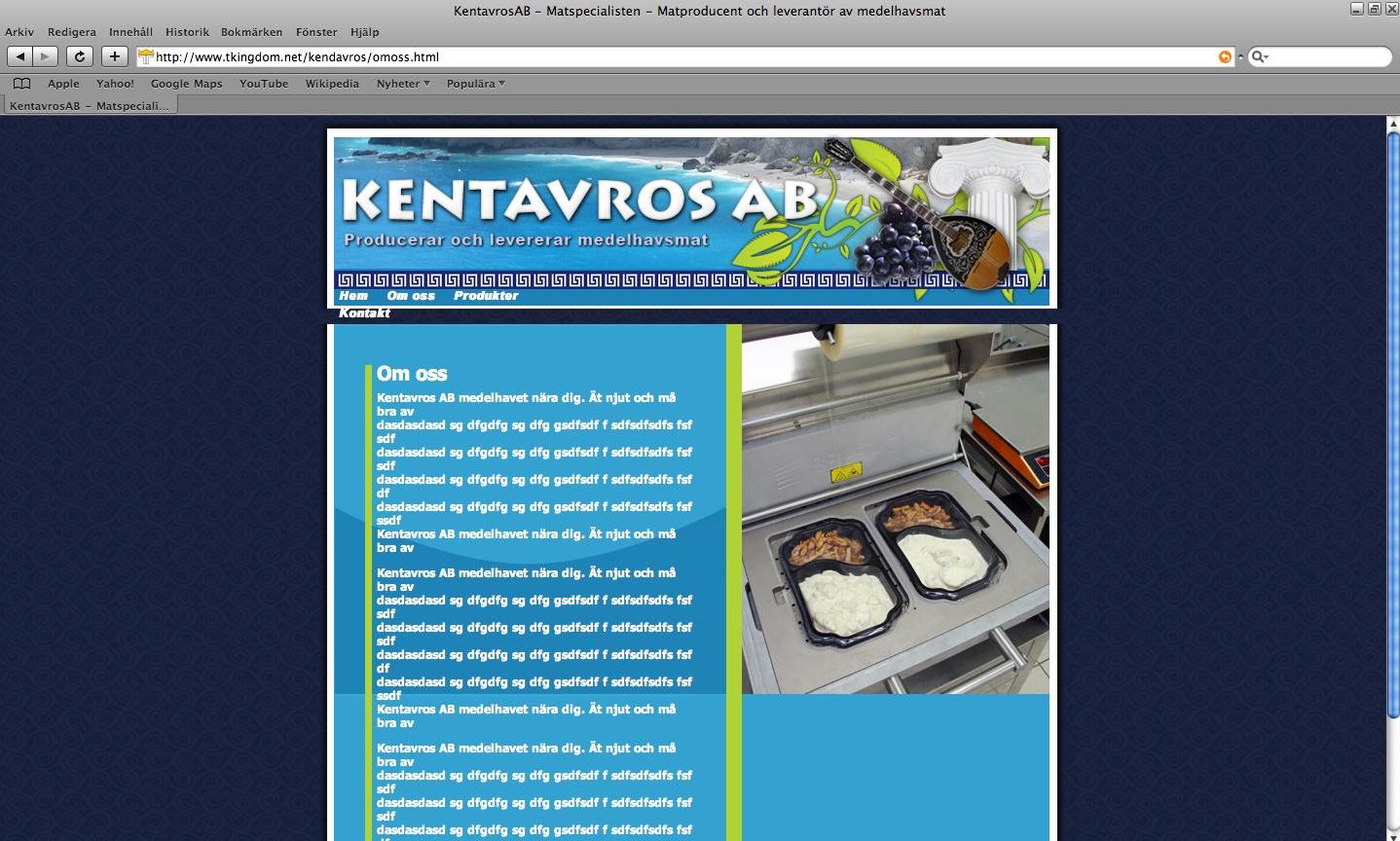Viewport: 1400px width, 841px height.
Task: Click the Om oss heading text
Action: pos(412,374)
